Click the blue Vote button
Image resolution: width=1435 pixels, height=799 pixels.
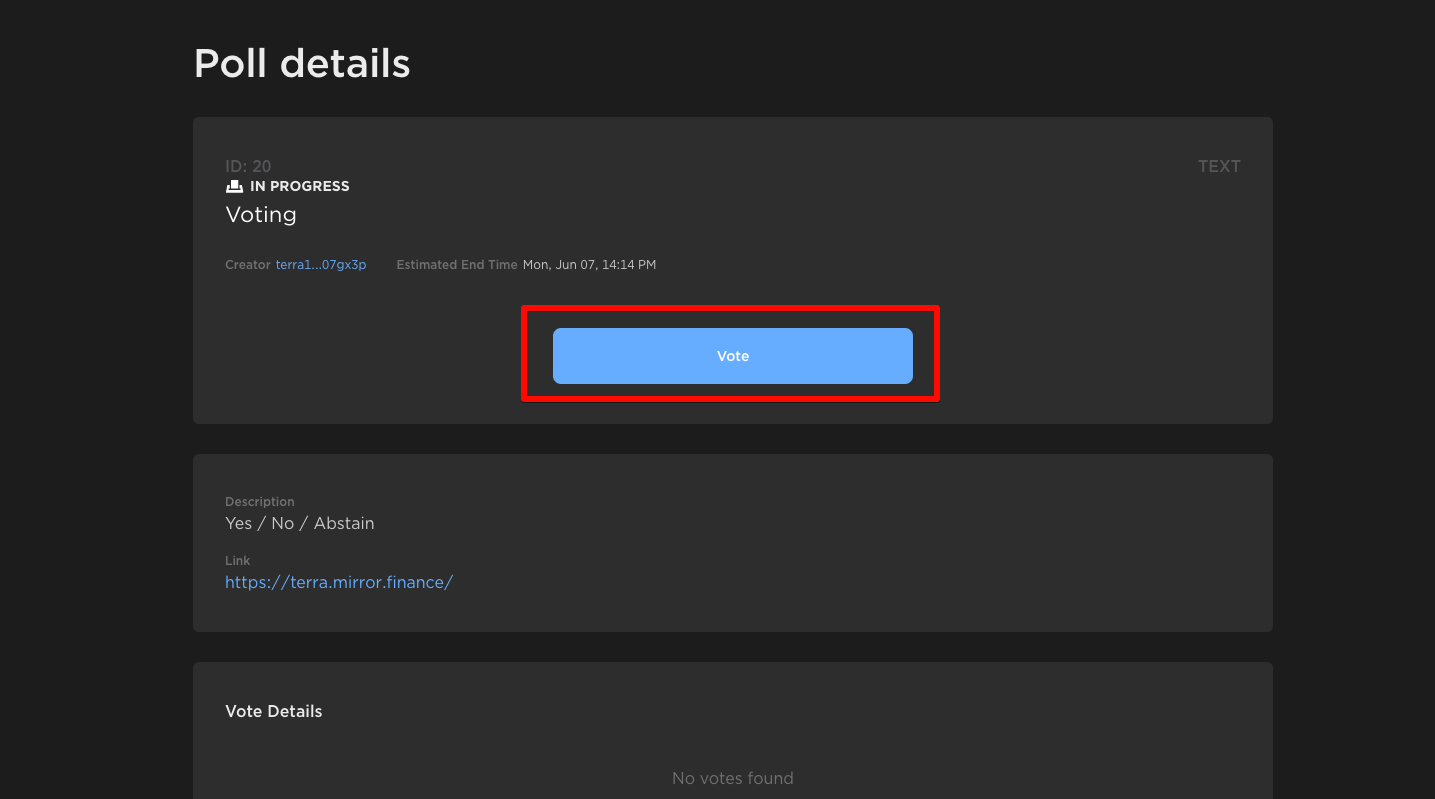tap(732, 356)
